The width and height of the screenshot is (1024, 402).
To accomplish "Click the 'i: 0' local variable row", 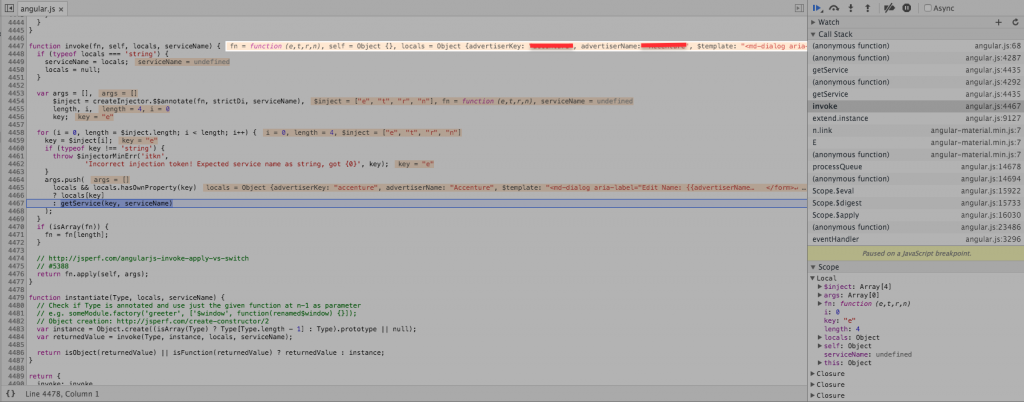I will coord(832,312).
